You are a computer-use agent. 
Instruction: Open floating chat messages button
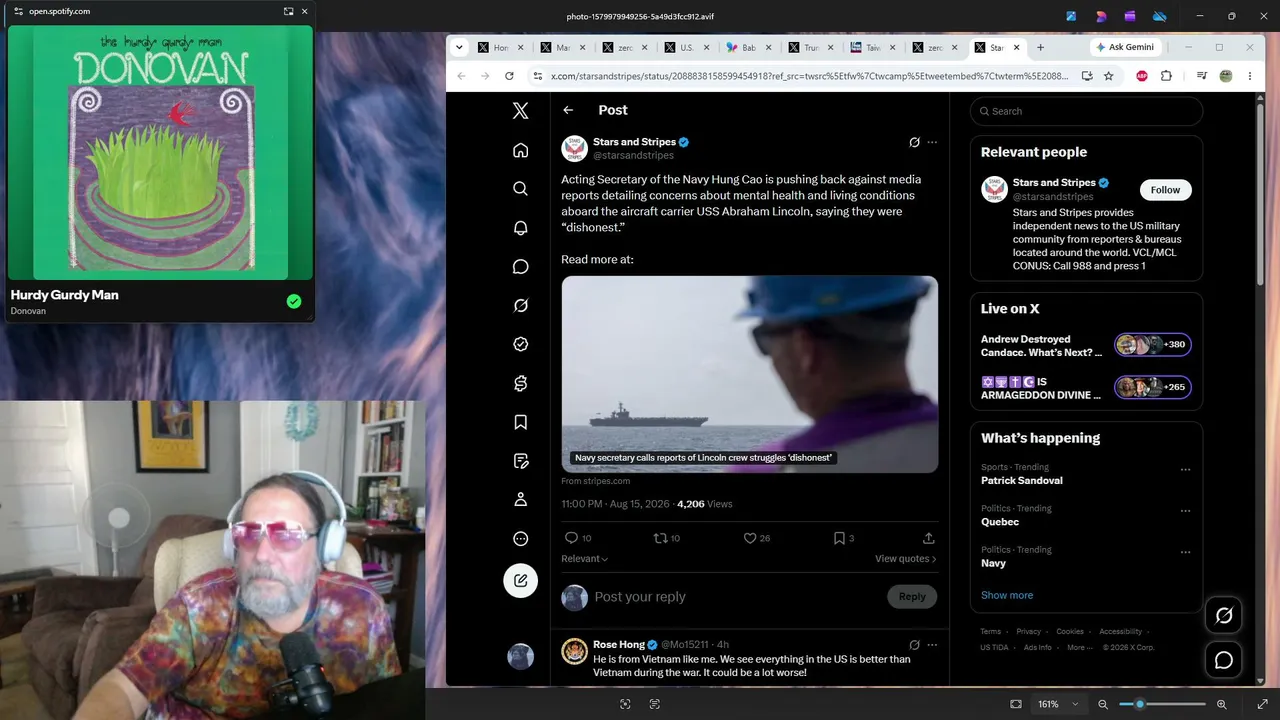pyautogui.click(x=1224, y=660)
